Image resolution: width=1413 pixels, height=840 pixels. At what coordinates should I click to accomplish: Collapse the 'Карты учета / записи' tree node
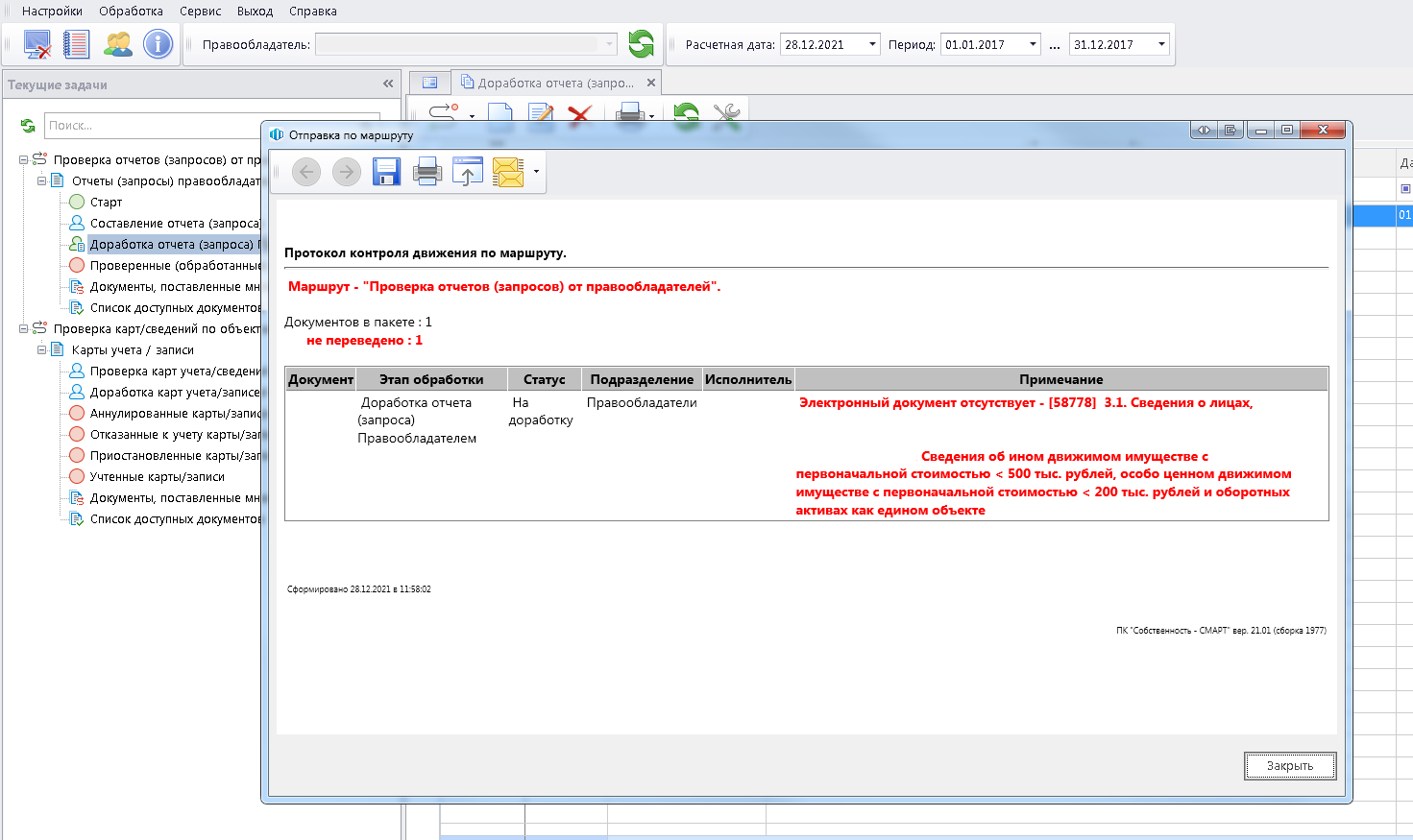pos(42,350)
